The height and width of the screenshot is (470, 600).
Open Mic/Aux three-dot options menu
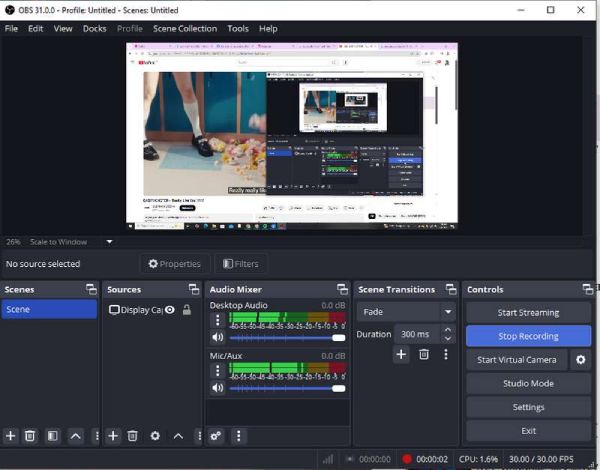(x=218, y=370)
